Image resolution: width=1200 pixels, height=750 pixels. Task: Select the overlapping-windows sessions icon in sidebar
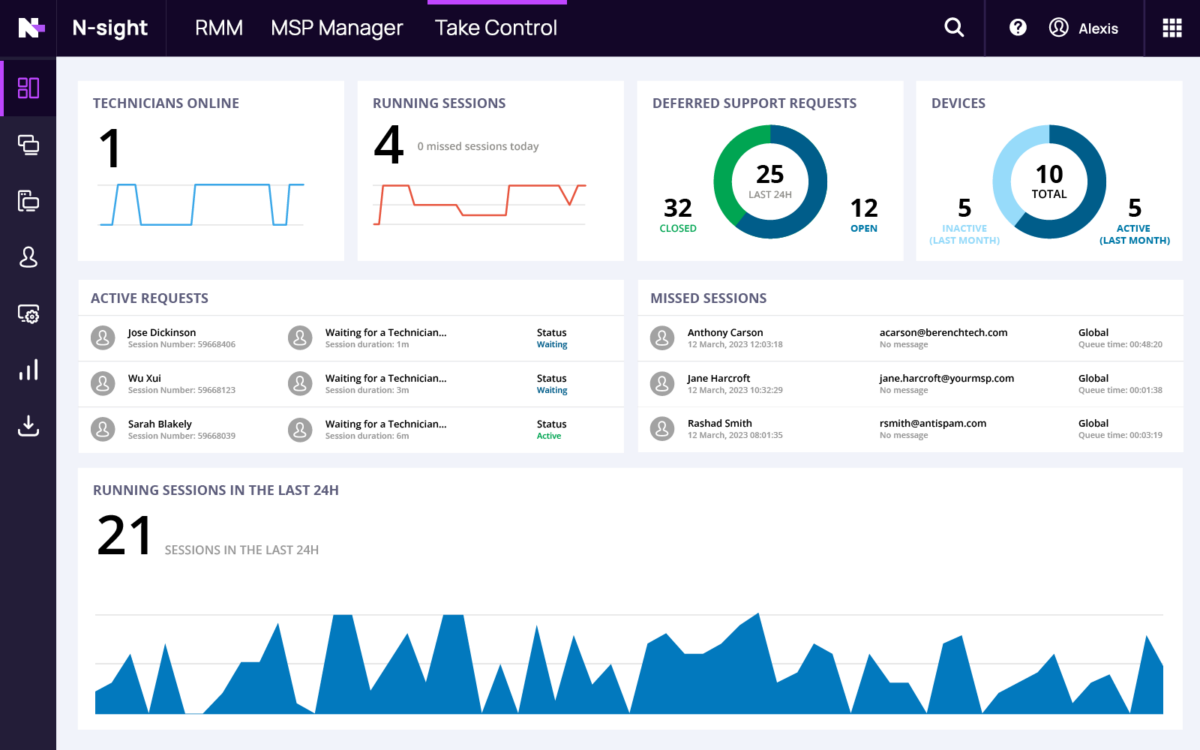pos(28,144)
